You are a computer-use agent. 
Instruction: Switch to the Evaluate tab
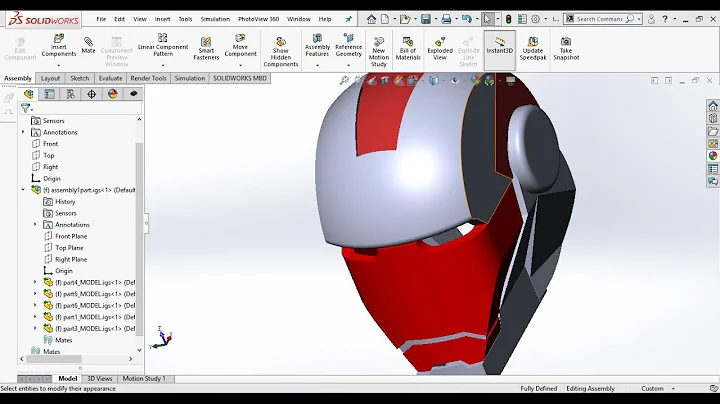[x=111, y=78]
